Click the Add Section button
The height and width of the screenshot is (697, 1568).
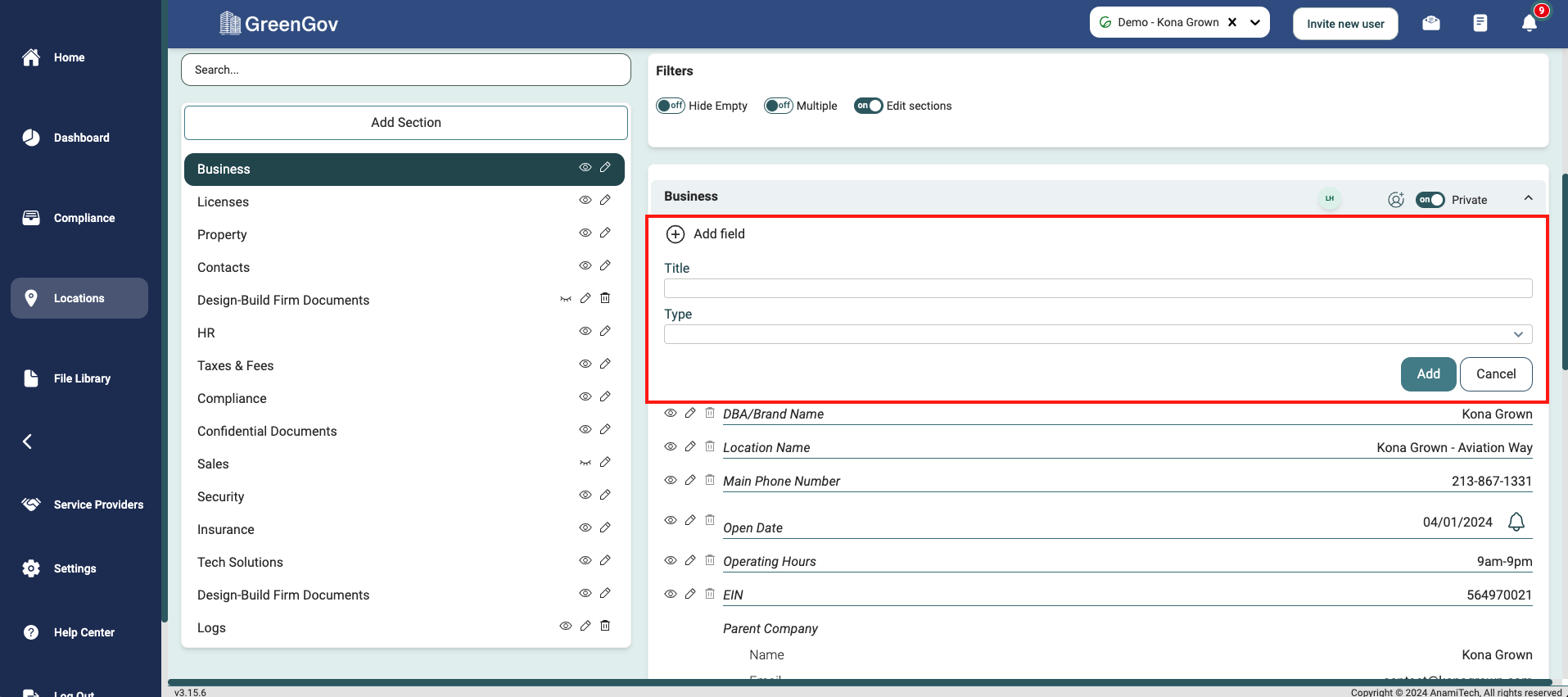405,122
